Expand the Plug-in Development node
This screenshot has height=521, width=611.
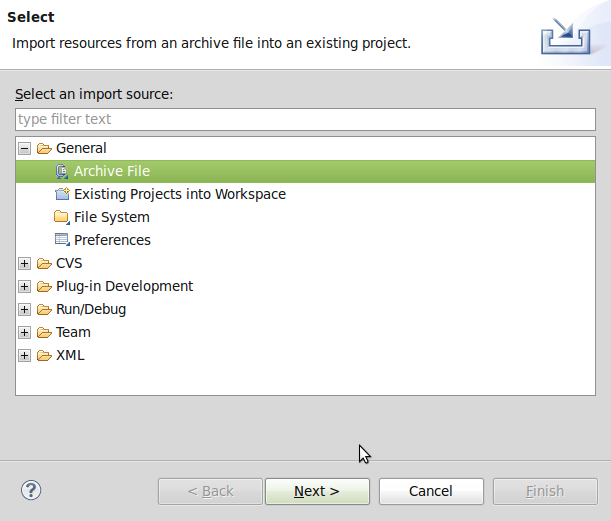click(x=25, y=286)
